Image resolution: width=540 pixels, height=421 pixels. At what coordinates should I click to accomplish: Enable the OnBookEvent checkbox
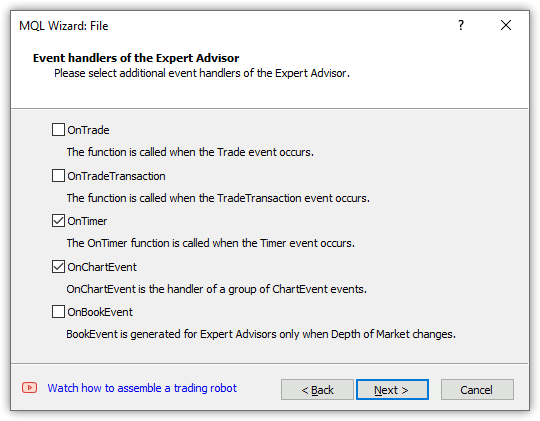(x=58, y=312)
